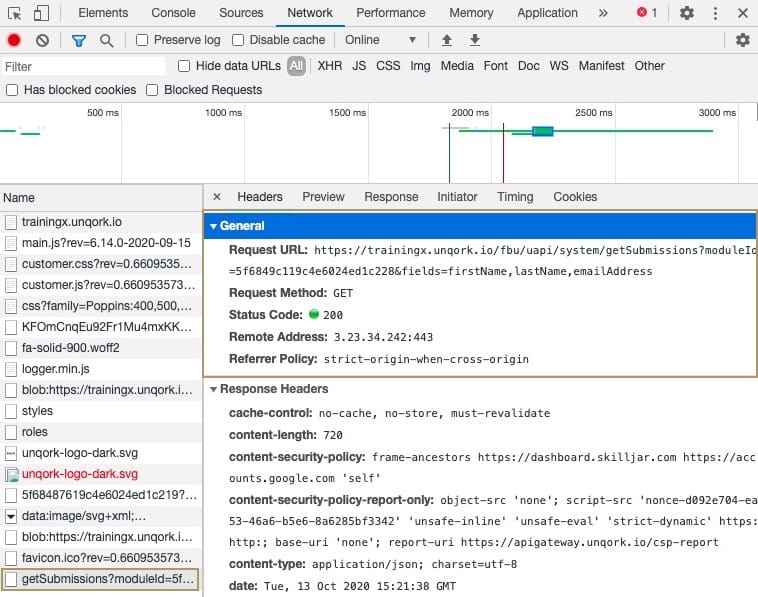Click the blue request bar in timeline overview
The height and width of the screenshot is (597, 758).
click(x=542, y=131)
